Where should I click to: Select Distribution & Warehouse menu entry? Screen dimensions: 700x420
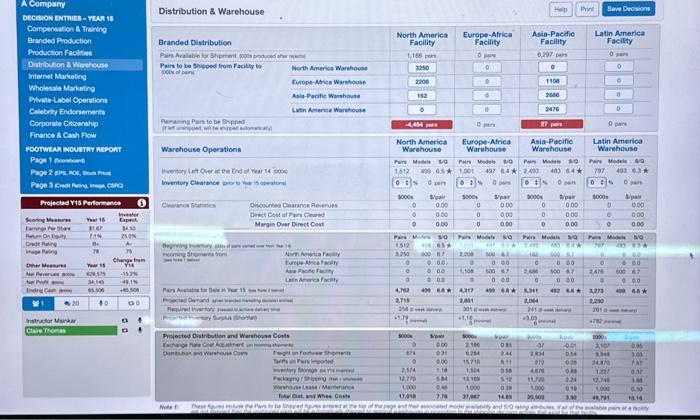(83, 65)
